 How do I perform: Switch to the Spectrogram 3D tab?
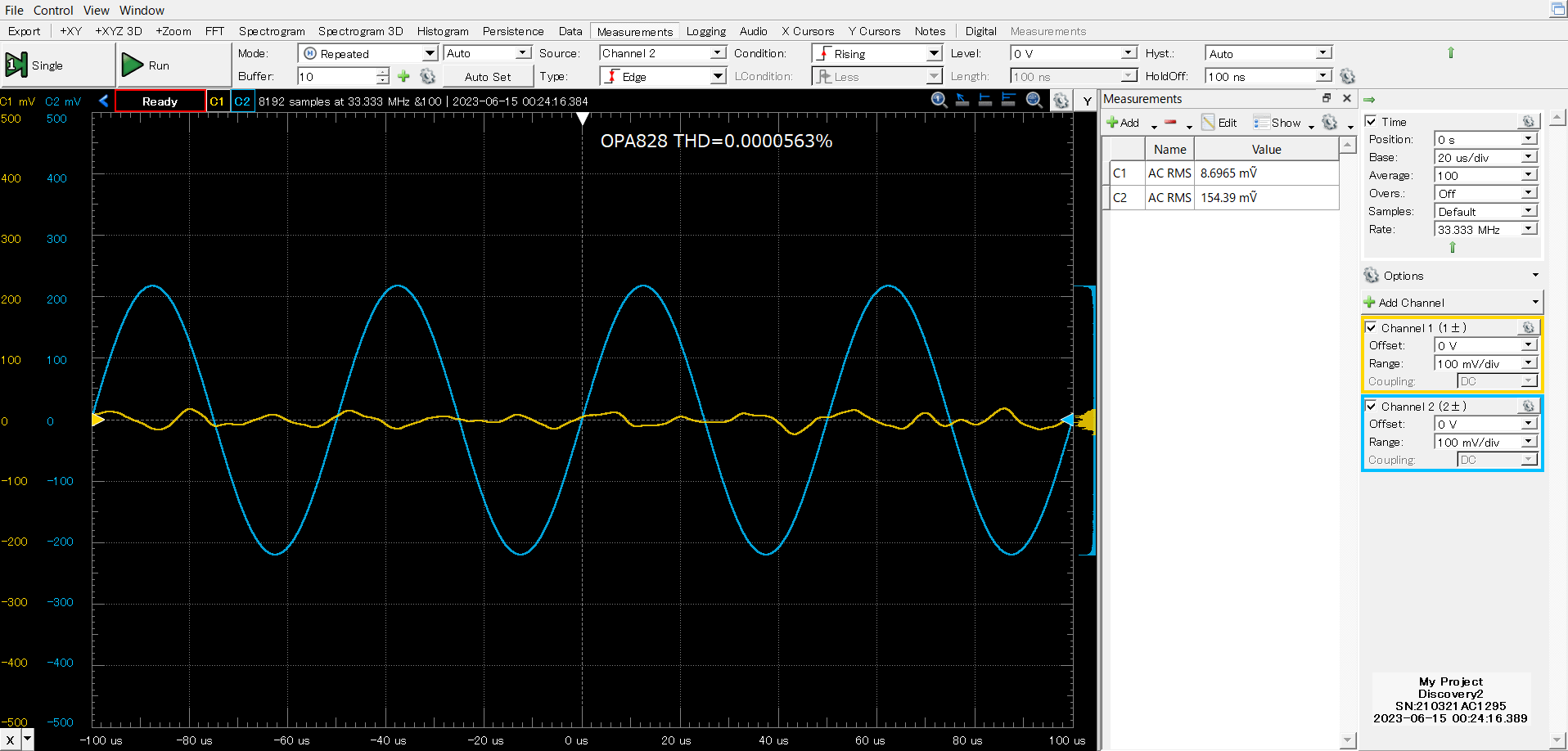pos(360,31)
